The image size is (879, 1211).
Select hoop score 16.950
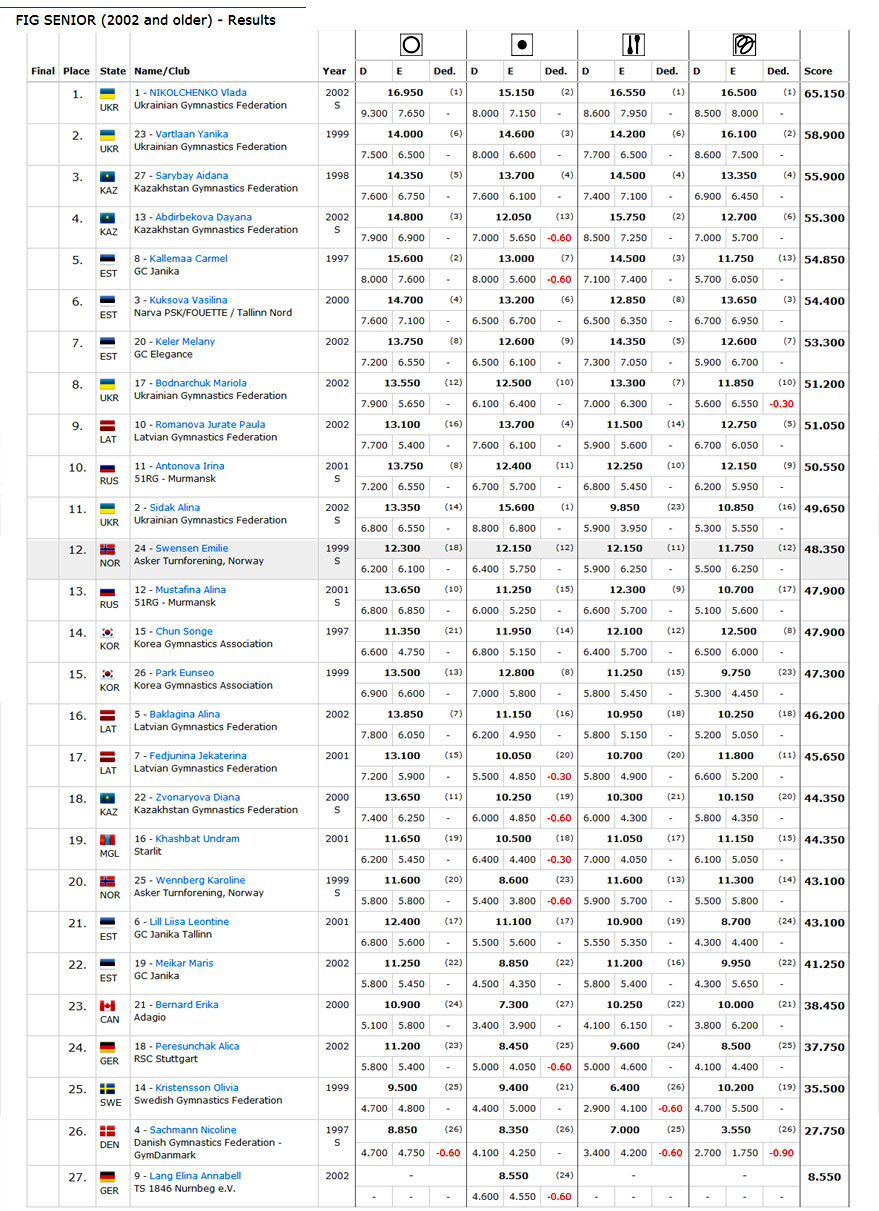405,92
